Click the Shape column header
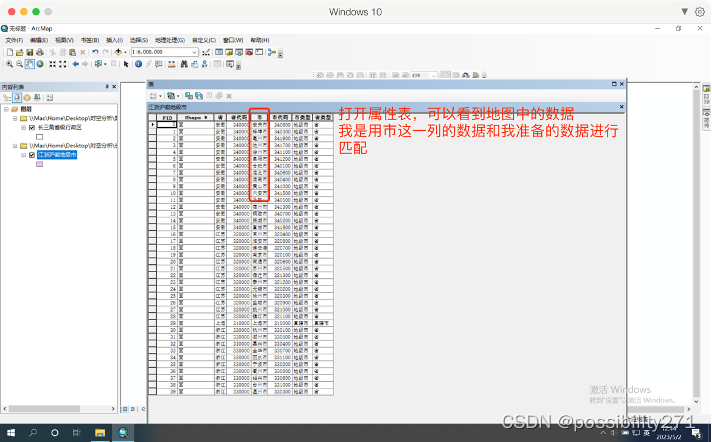Screen dimensions: 712x442 (x=196, y=118)
